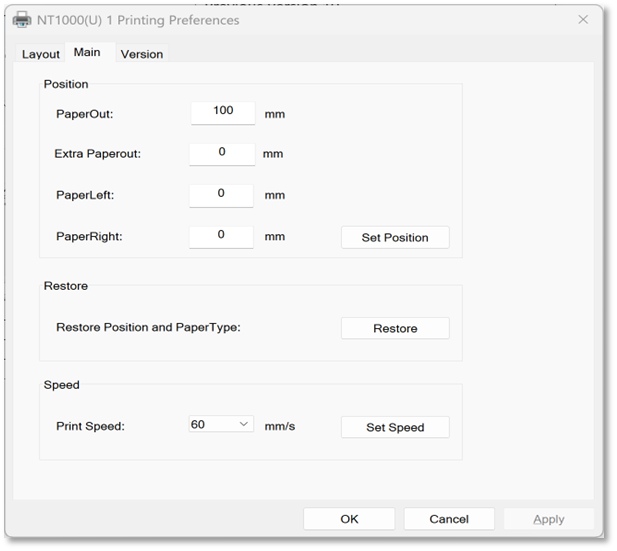Focus the PaperOut value field

(x=223, y=112)
